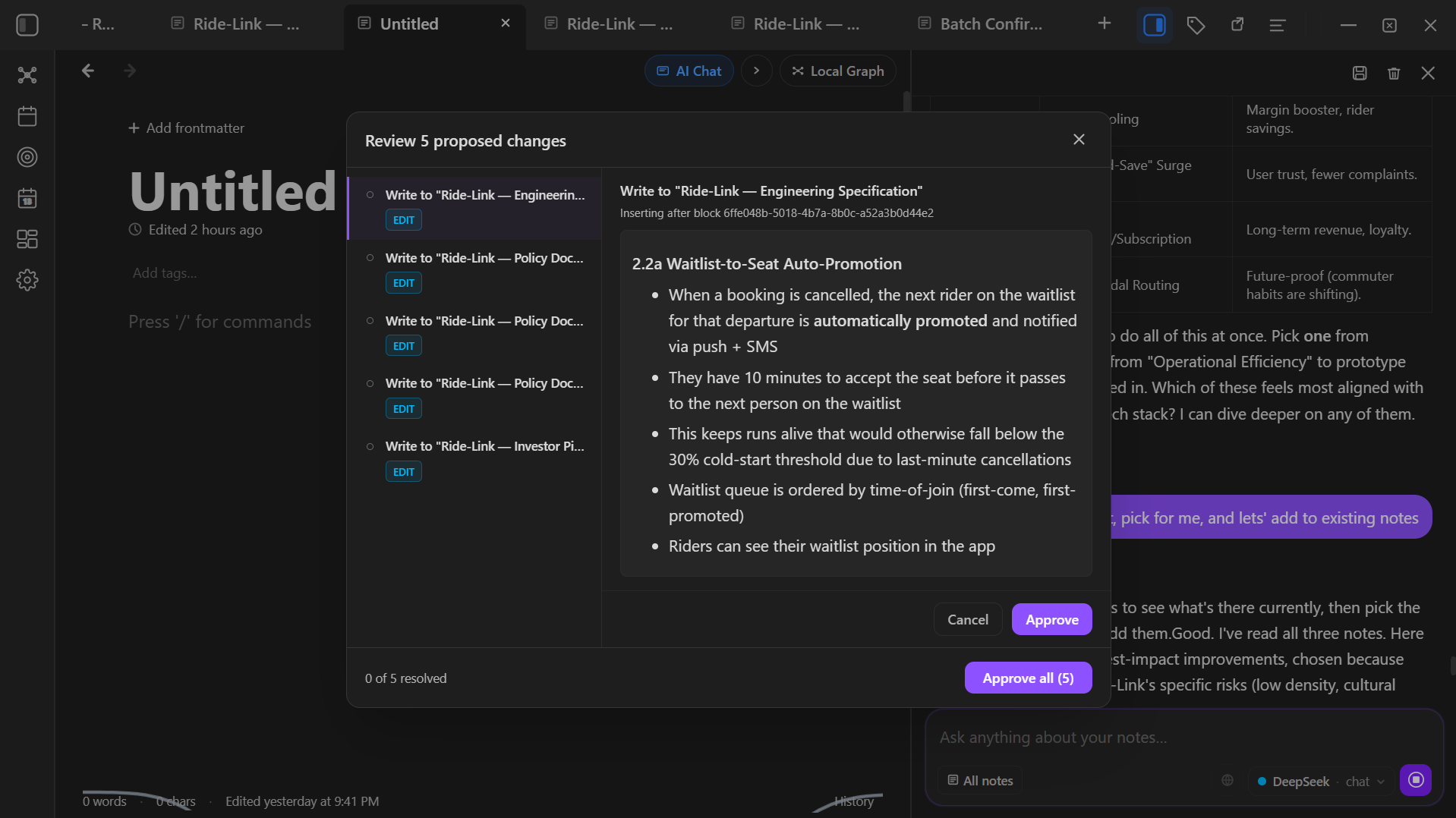Click the open-in-new-window icon
1456x818 pixels.
[1237, 25]
